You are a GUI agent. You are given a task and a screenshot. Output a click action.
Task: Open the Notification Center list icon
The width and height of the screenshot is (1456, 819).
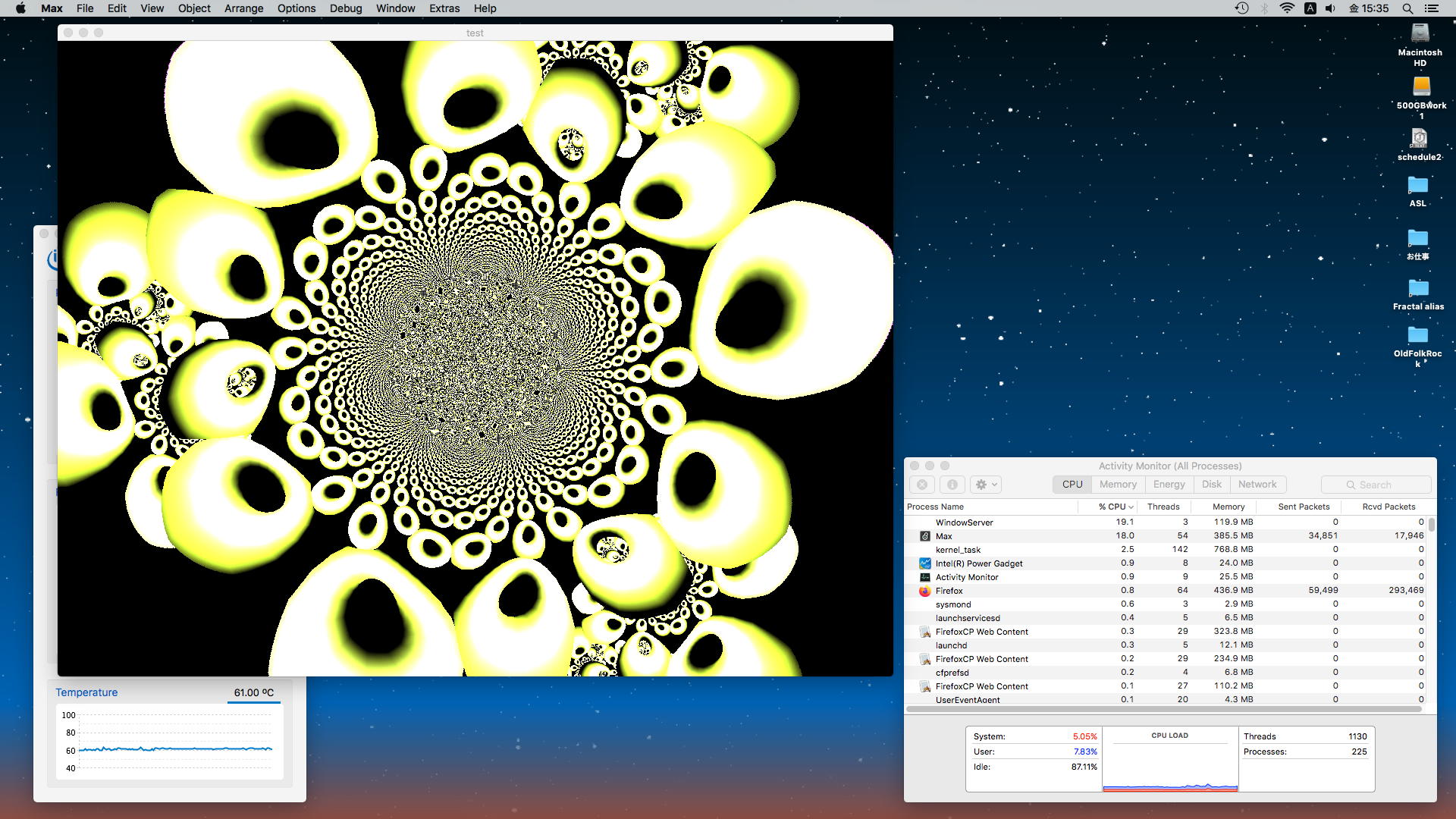coord(1431,8)
